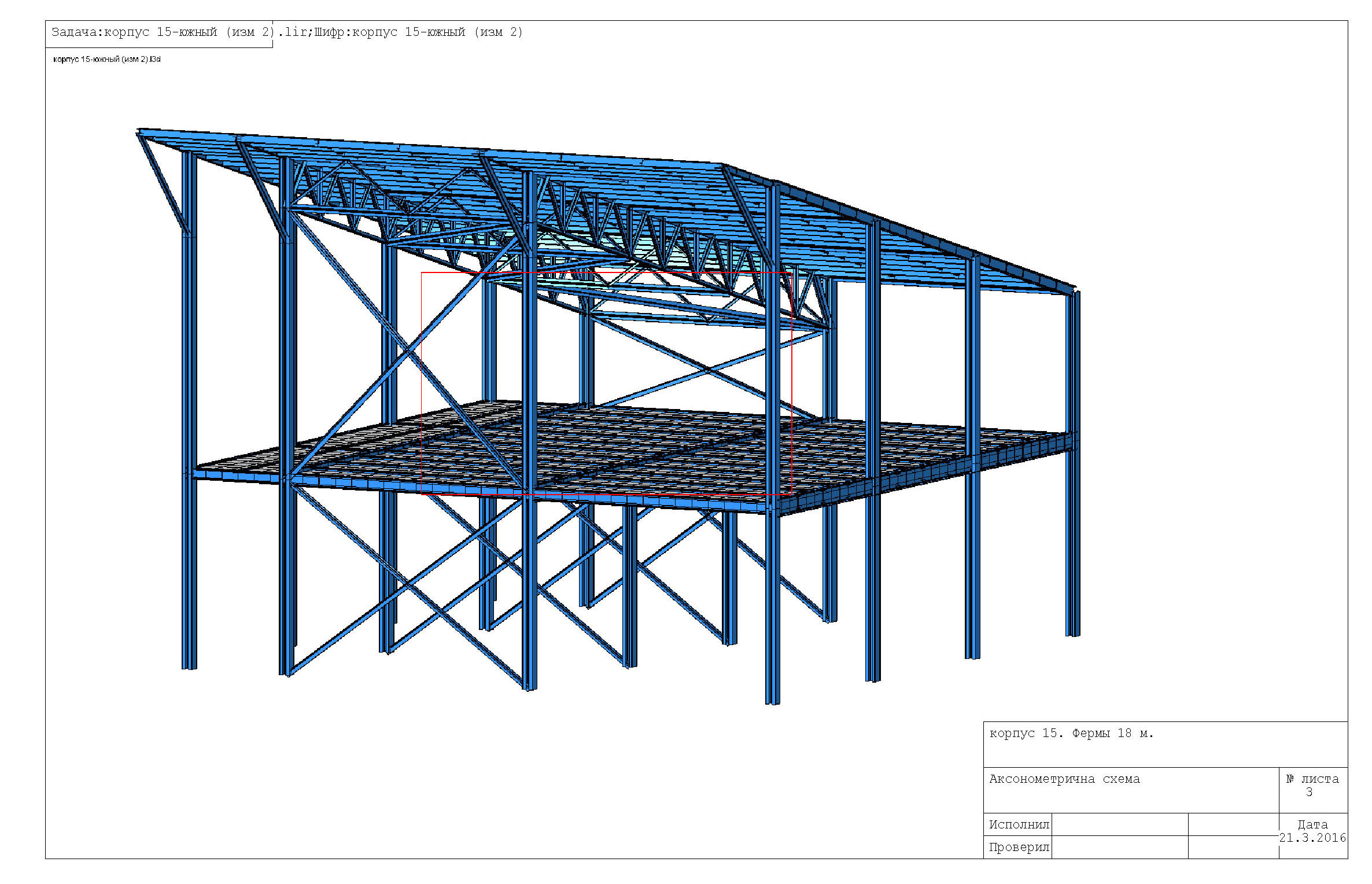
Task: Click the diagonal roof strut at far left
Action: (164, 183)
